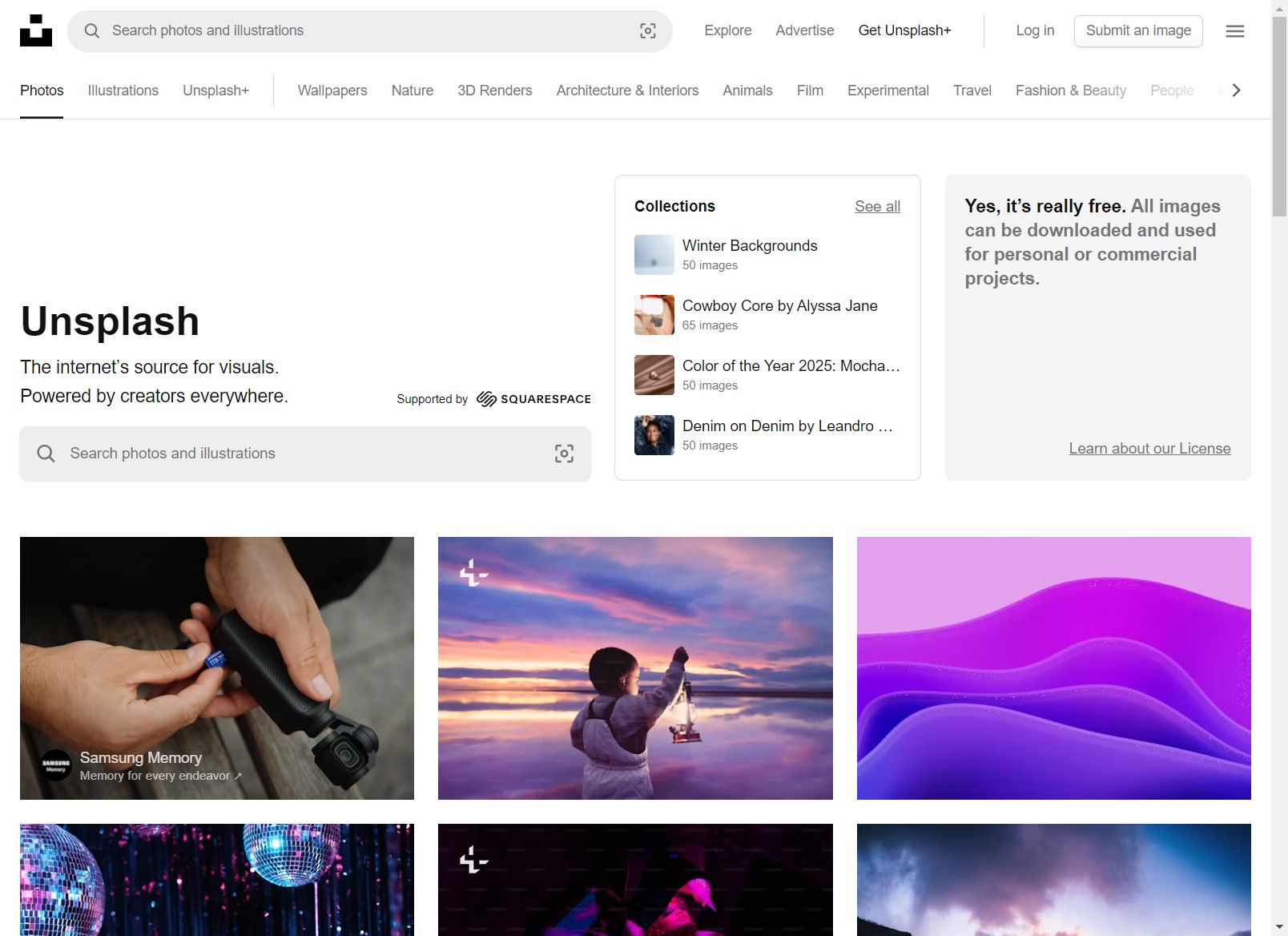This screenshot has height=936, width=1288.
Task: Open the Architecture & Interiors category
Action: coord(627,91)
